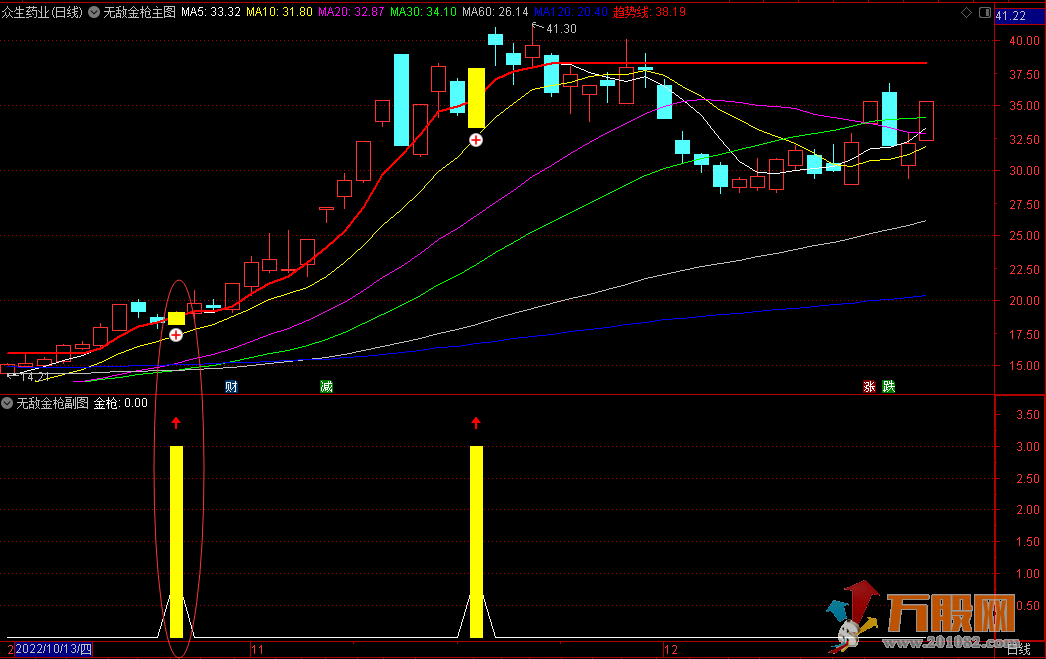Select the MA60: 26.14 legend label

pos(495,12)
